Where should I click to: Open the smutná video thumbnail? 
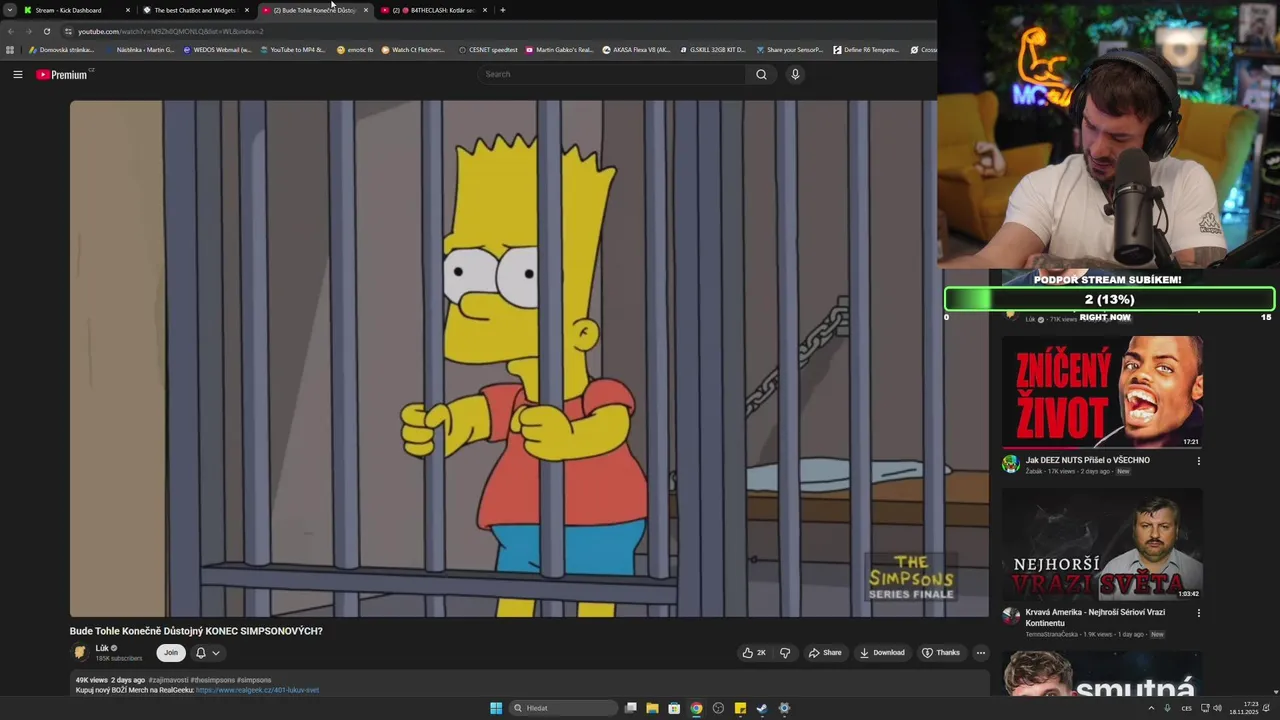1102,674
